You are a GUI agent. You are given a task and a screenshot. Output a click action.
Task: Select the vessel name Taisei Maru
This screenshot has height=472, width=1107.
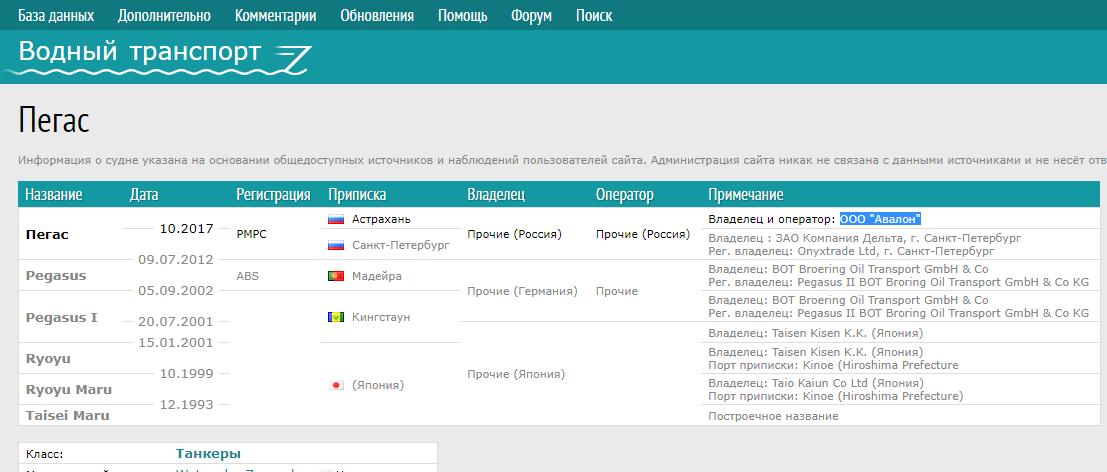pyautogui.click(x=68, y=416)
